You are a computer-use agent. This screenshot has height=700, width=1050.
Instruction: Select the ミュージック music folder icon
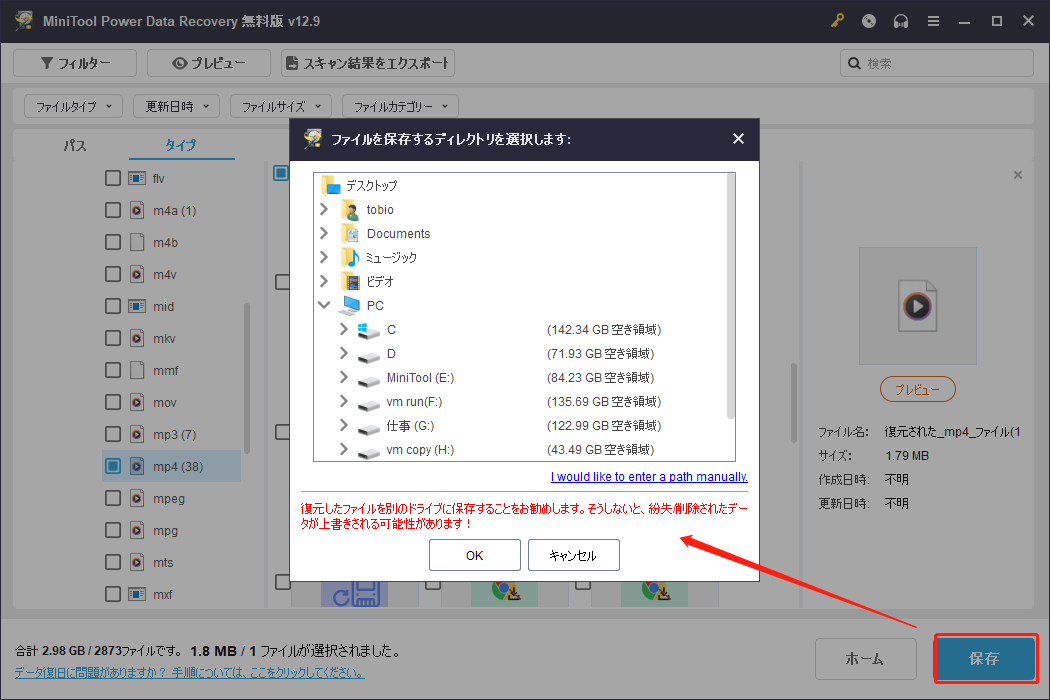pos(350,257)
